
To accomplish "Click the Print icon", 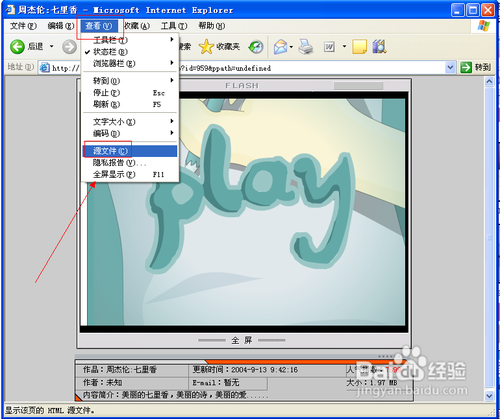I will point(305,47).
